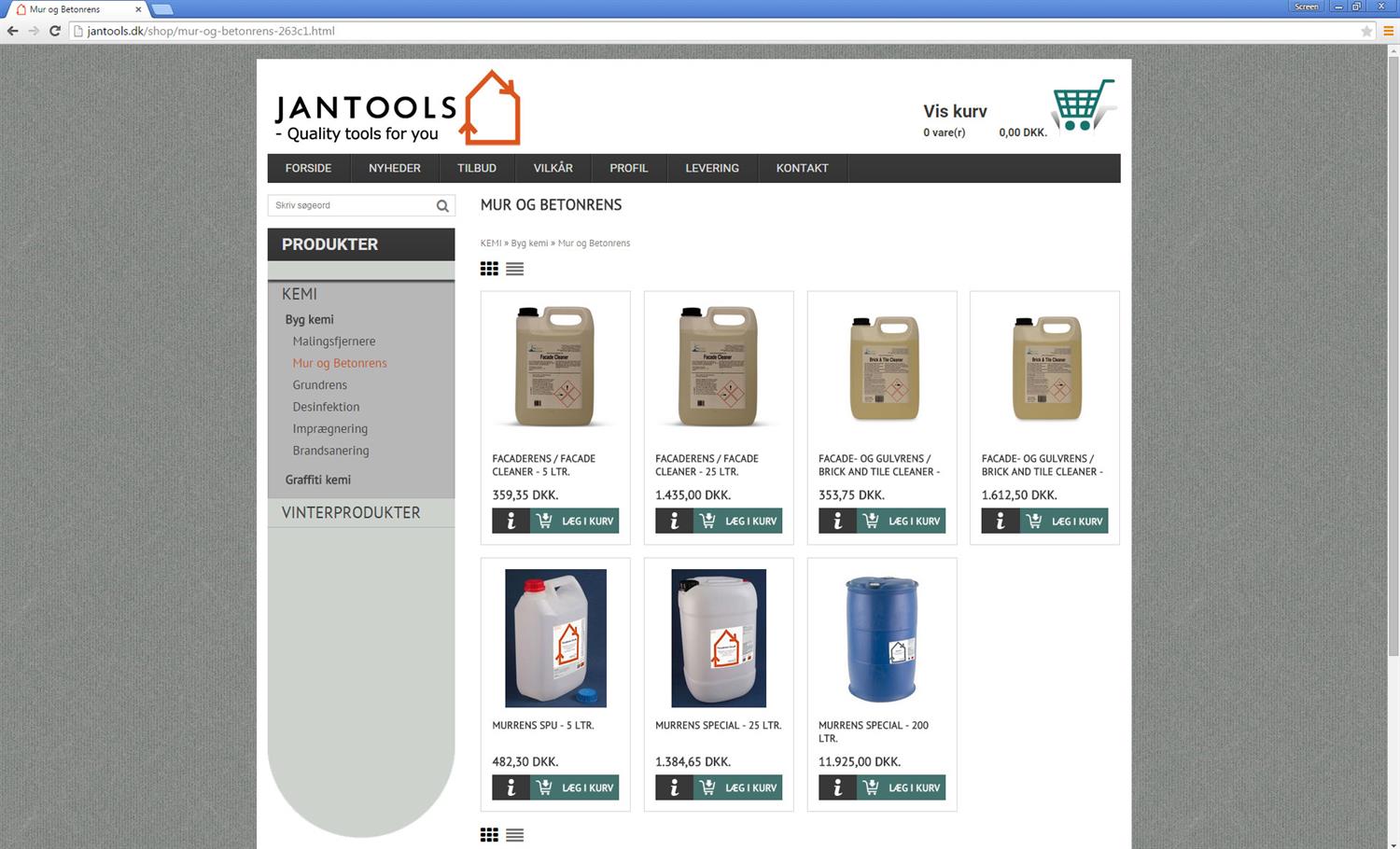This screenshot has width=1400, height=849.
Task: Click the browser reload icon
Action: (55, 31)
